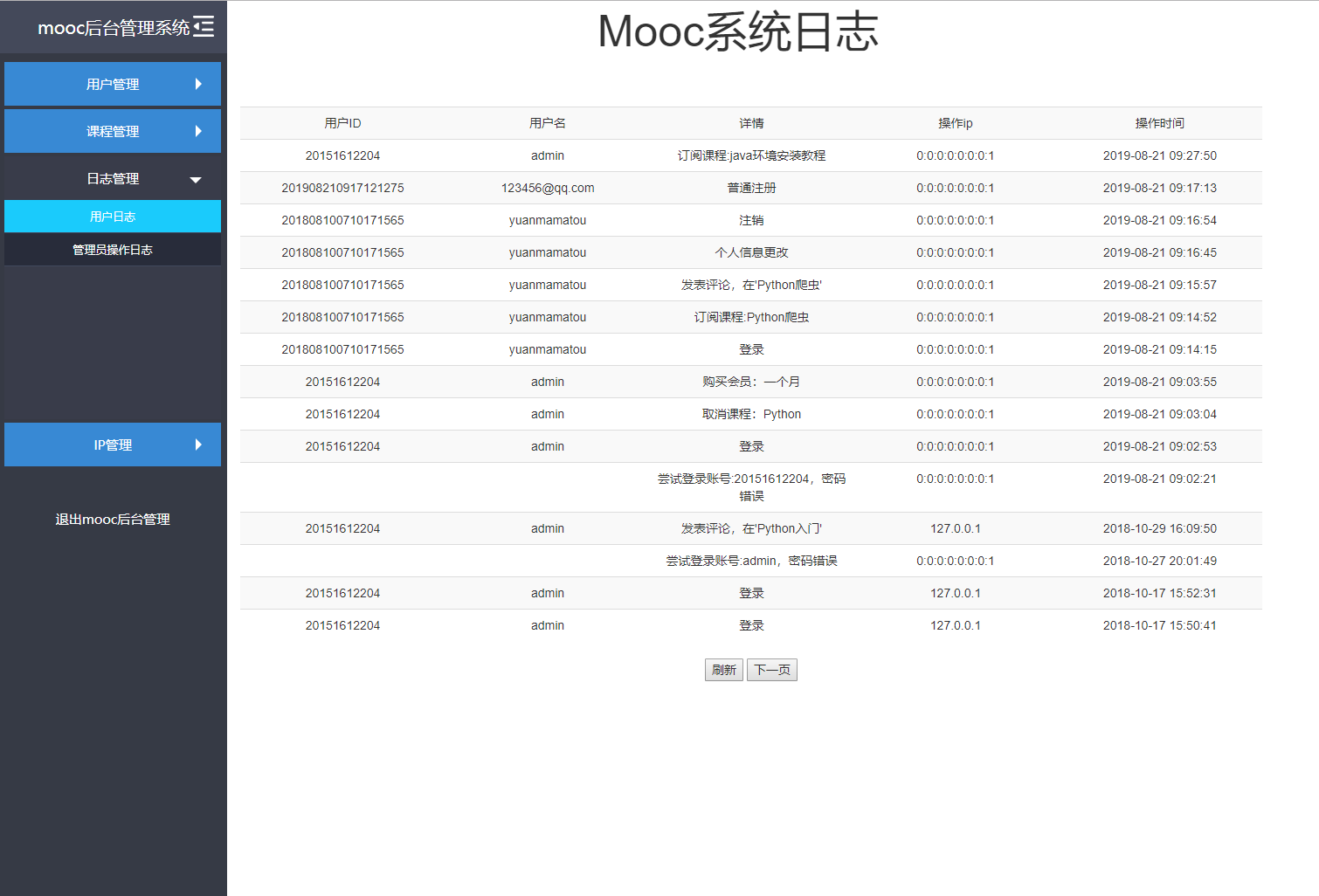Click 127.0.0.1 in the 15:50:41 row
The width and height of the screenshot is (1319, 896).
tap(956, 625)
